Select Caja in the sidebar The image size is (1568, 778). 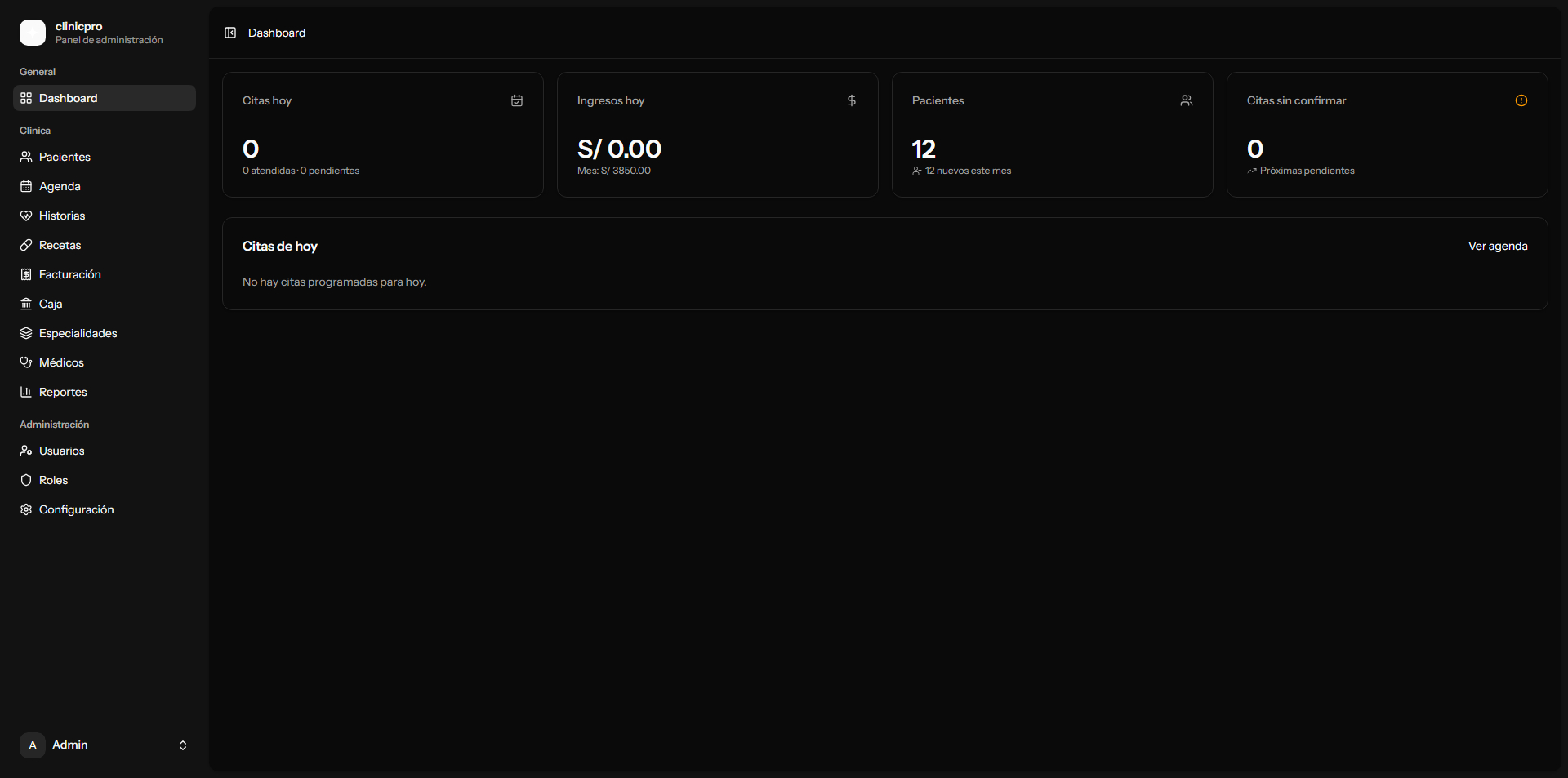(105, 304)
